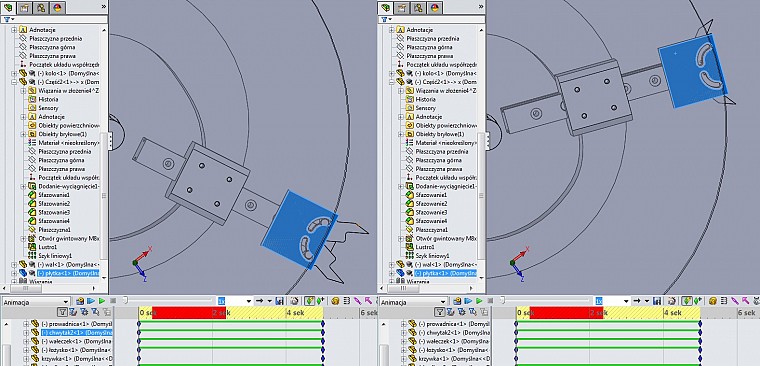This screenshot has height=366, width=760.
Task: Click Stop button in left motion toolbar
Action: point(113,301)
